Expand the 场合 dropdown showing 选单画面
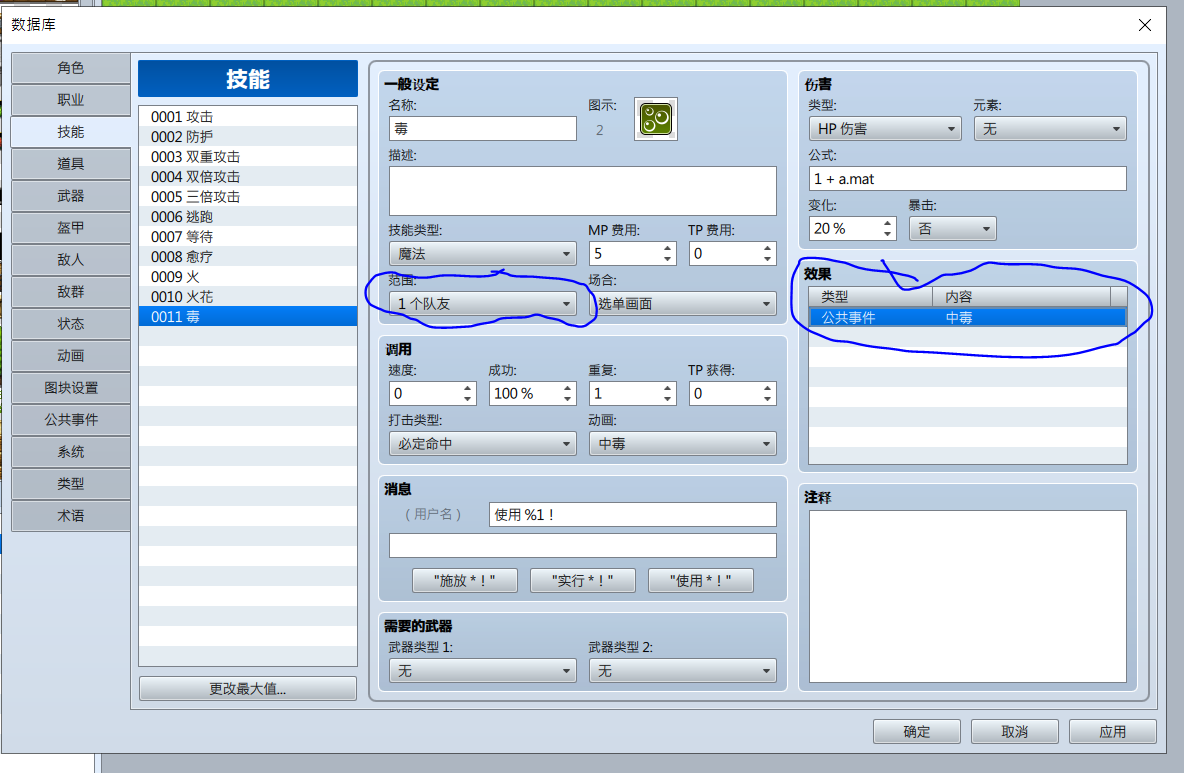The image size is (1184, 773). coord(683,303)
